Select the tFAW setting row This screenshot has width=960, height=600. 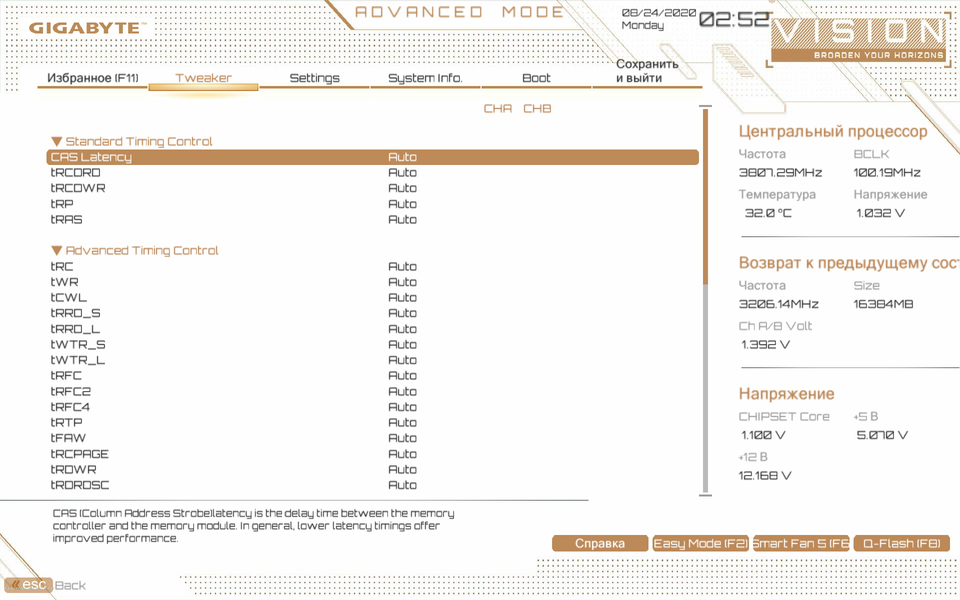(372, 438)
